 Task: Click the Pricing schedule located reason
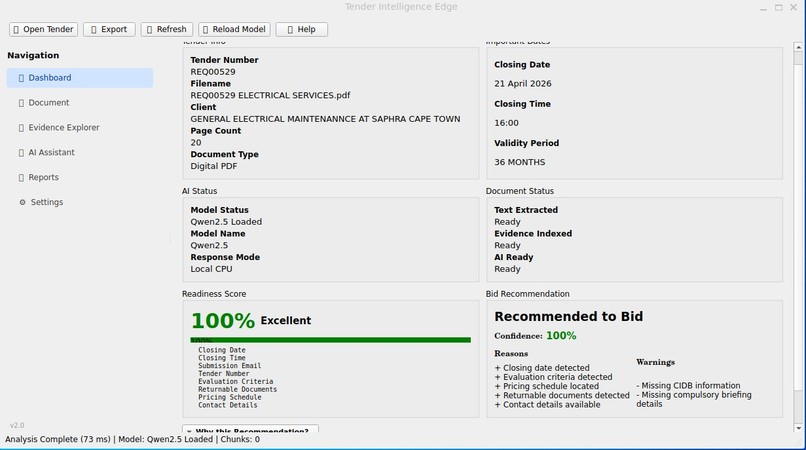(x=547, y=386)
